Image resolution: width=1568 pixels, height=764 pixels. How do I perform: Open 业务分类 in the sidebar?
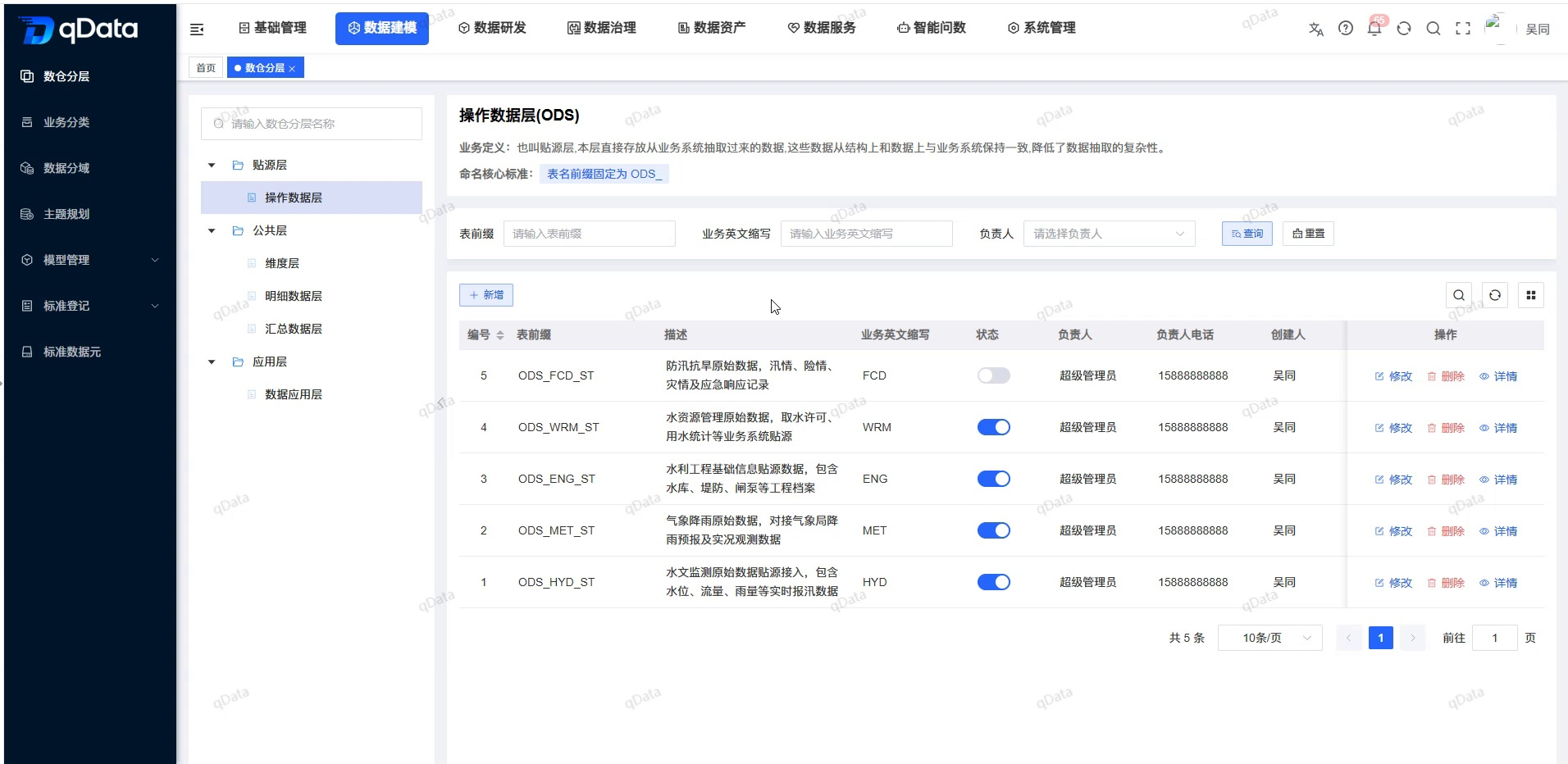click(90, 122)
